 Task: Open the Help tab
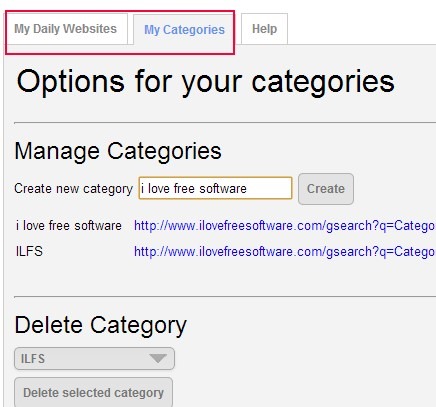pos(264,29)
